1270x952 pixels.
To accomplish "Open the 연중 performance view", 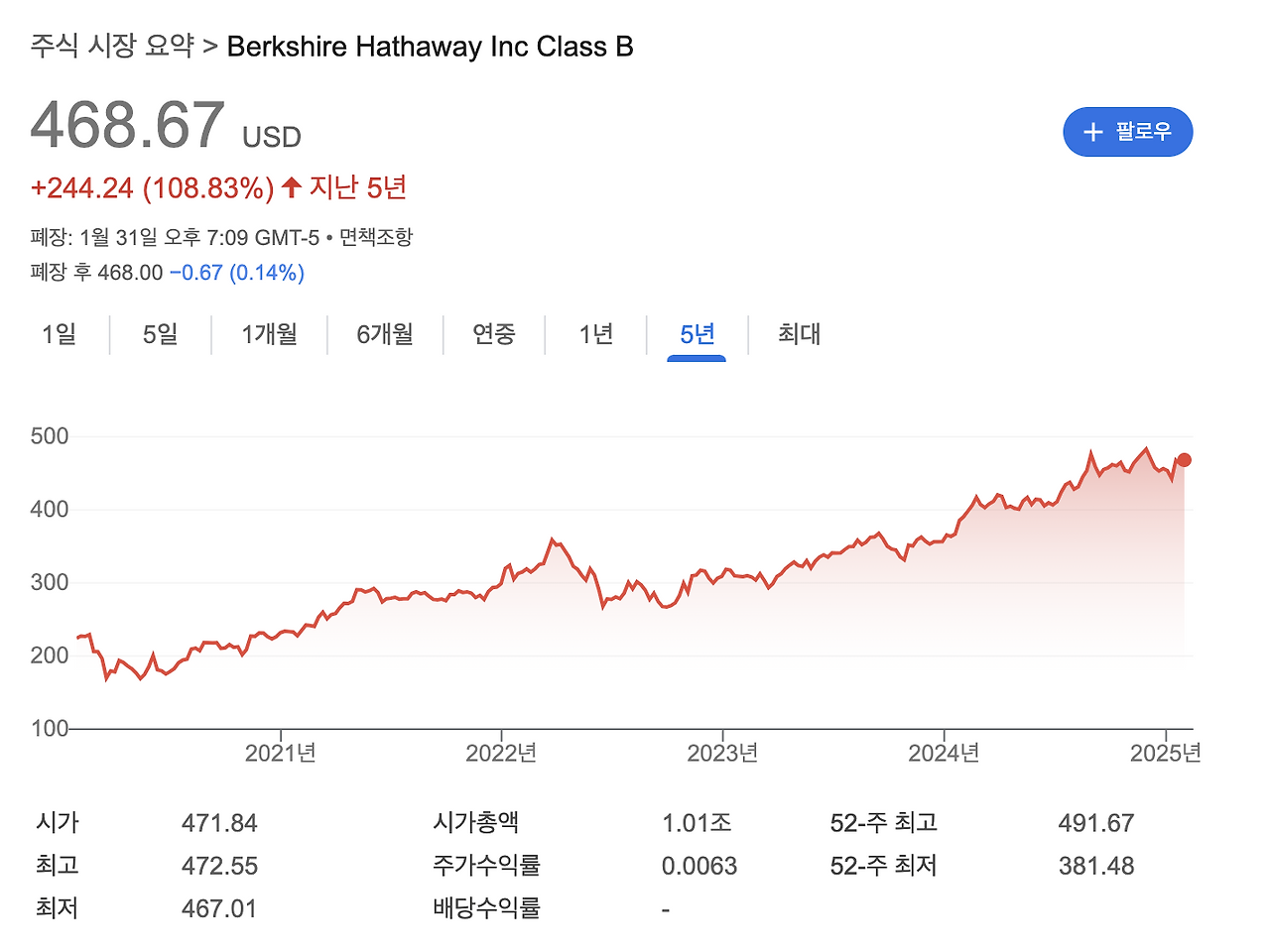I will 494,335.
